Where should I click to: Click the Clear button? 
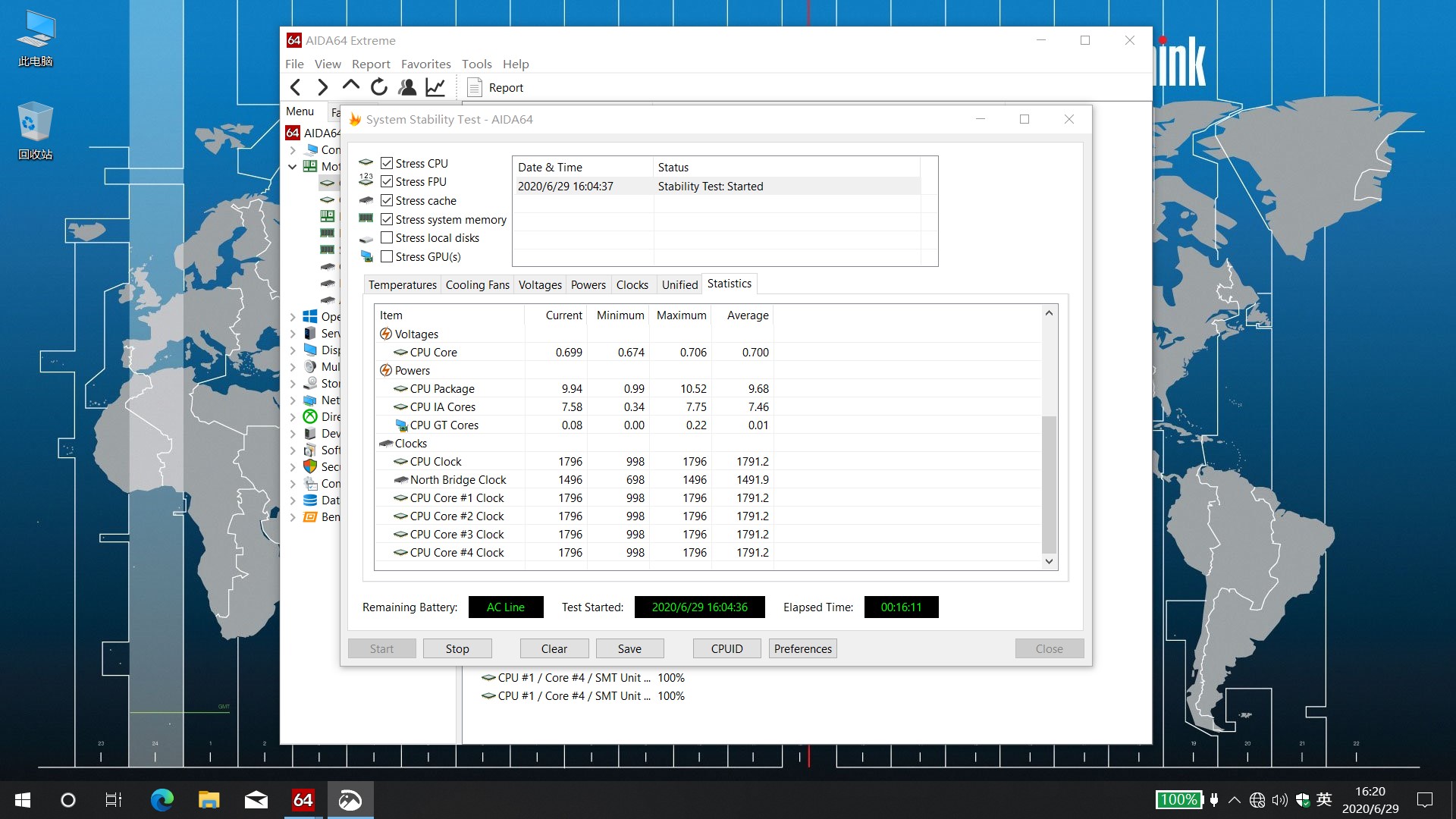[x=554, y=648]
